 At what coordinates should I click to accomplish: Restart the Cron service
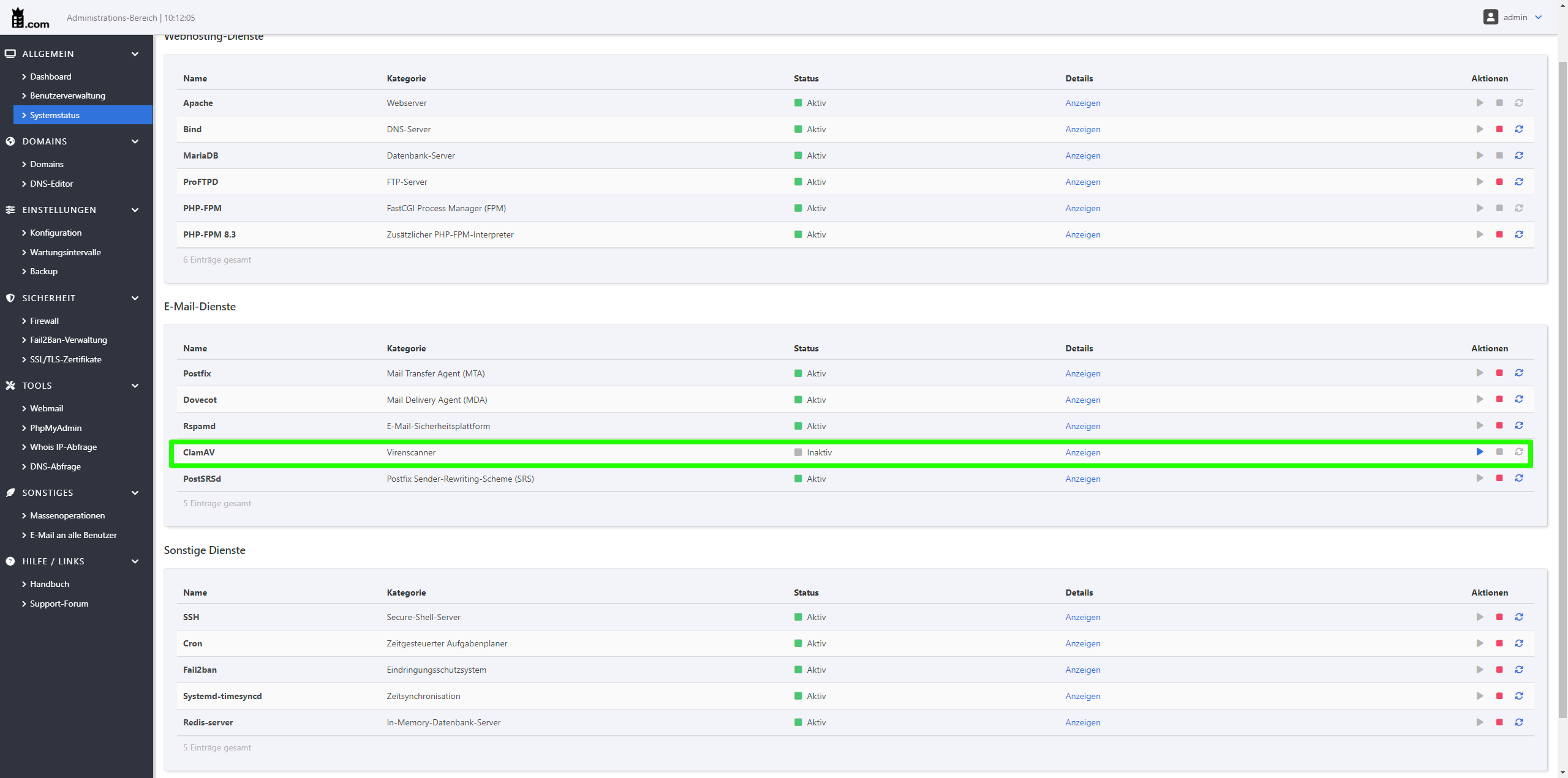click(1518, 643)
